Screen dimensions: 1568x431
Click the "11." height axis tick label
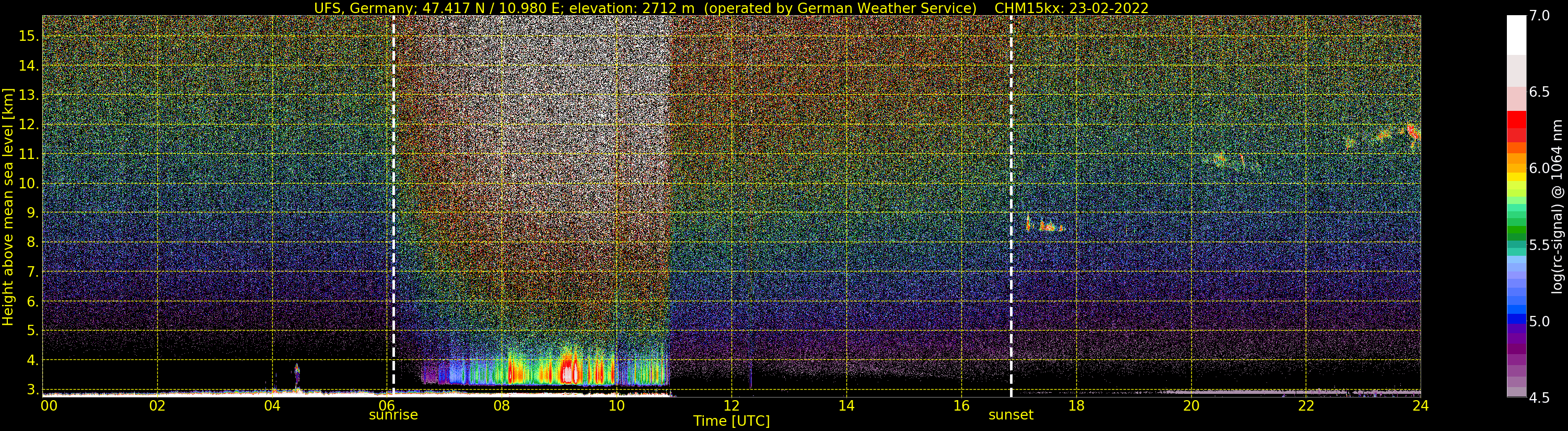tap(29, 154)
